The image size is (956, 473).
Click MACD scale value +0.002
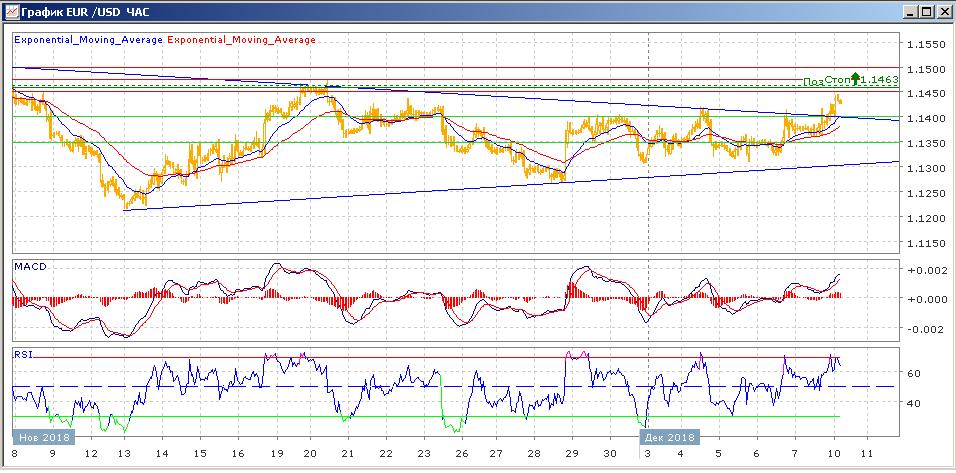(x=926, y=271)
